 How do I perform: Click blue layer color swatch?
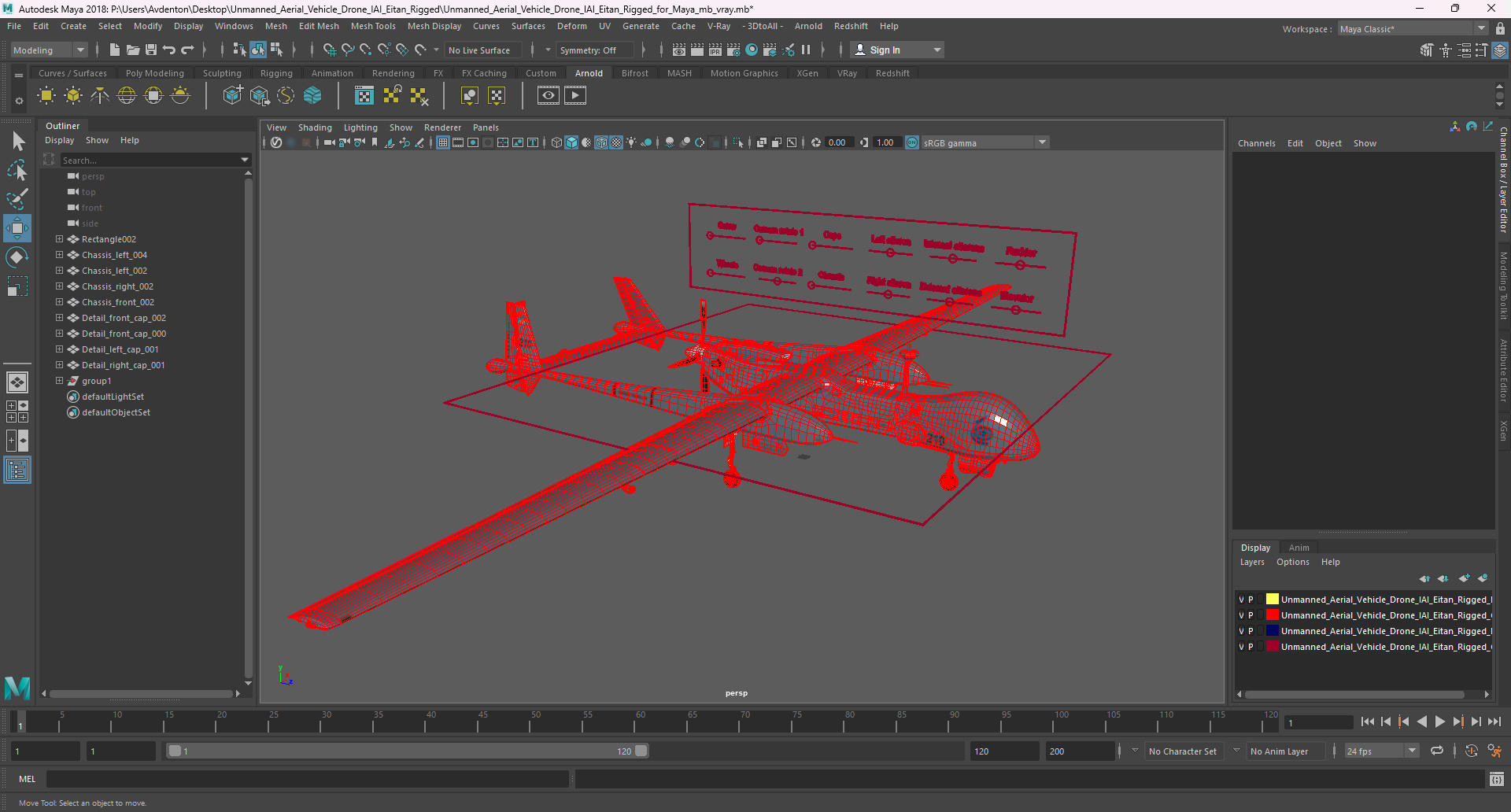1272,631
